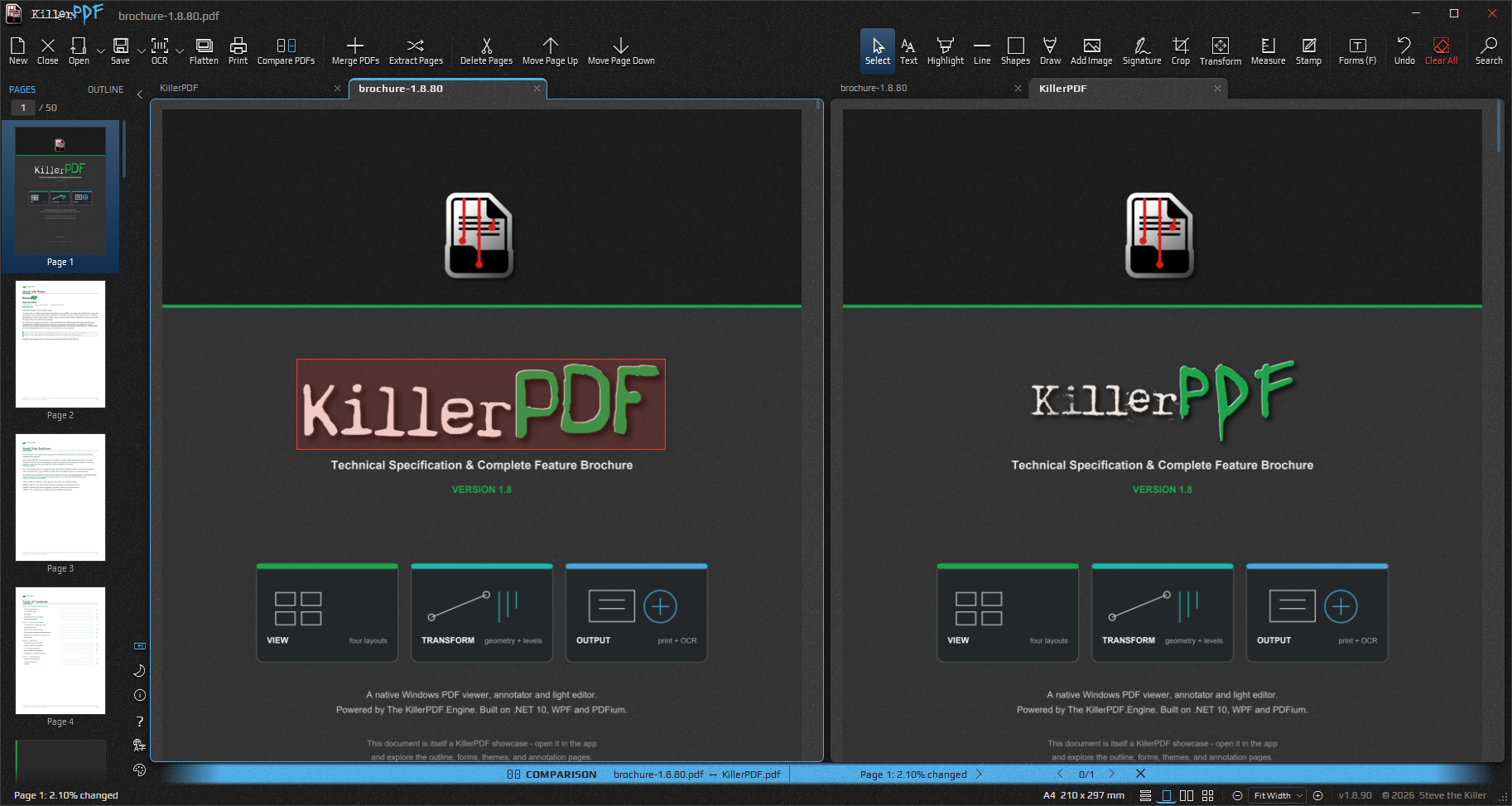Click the Stamp tool icon
1512x806 pixels.
[1308, 51]
